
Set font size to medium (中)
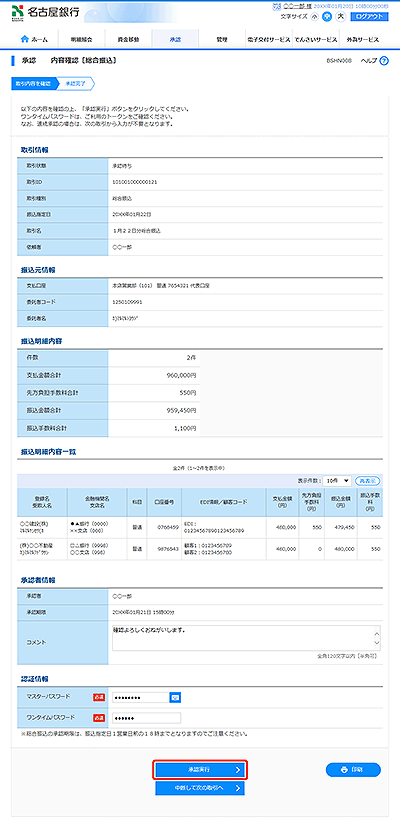(x=327, y=16)
